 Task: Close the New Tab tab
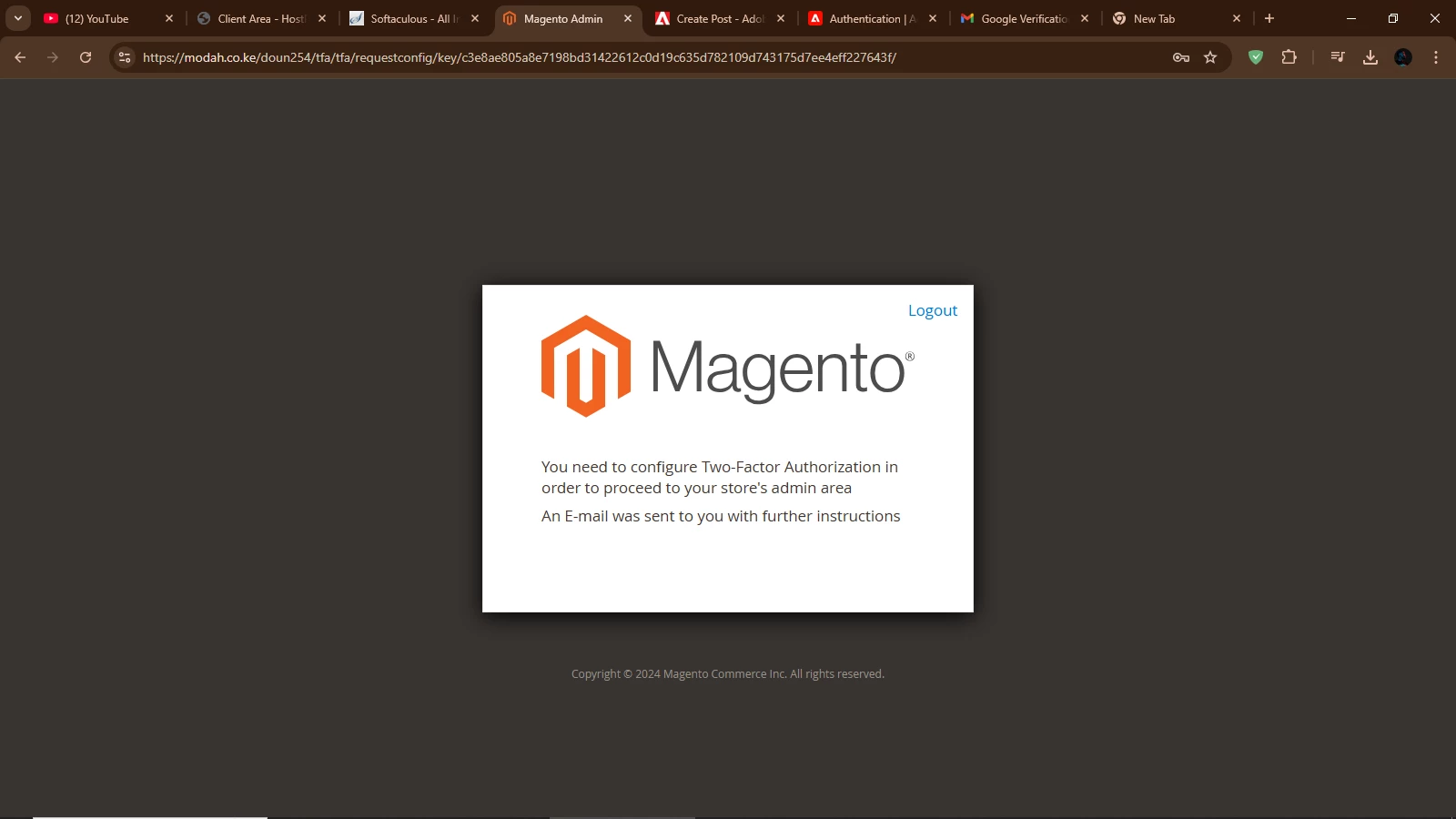click(1237, 18)
